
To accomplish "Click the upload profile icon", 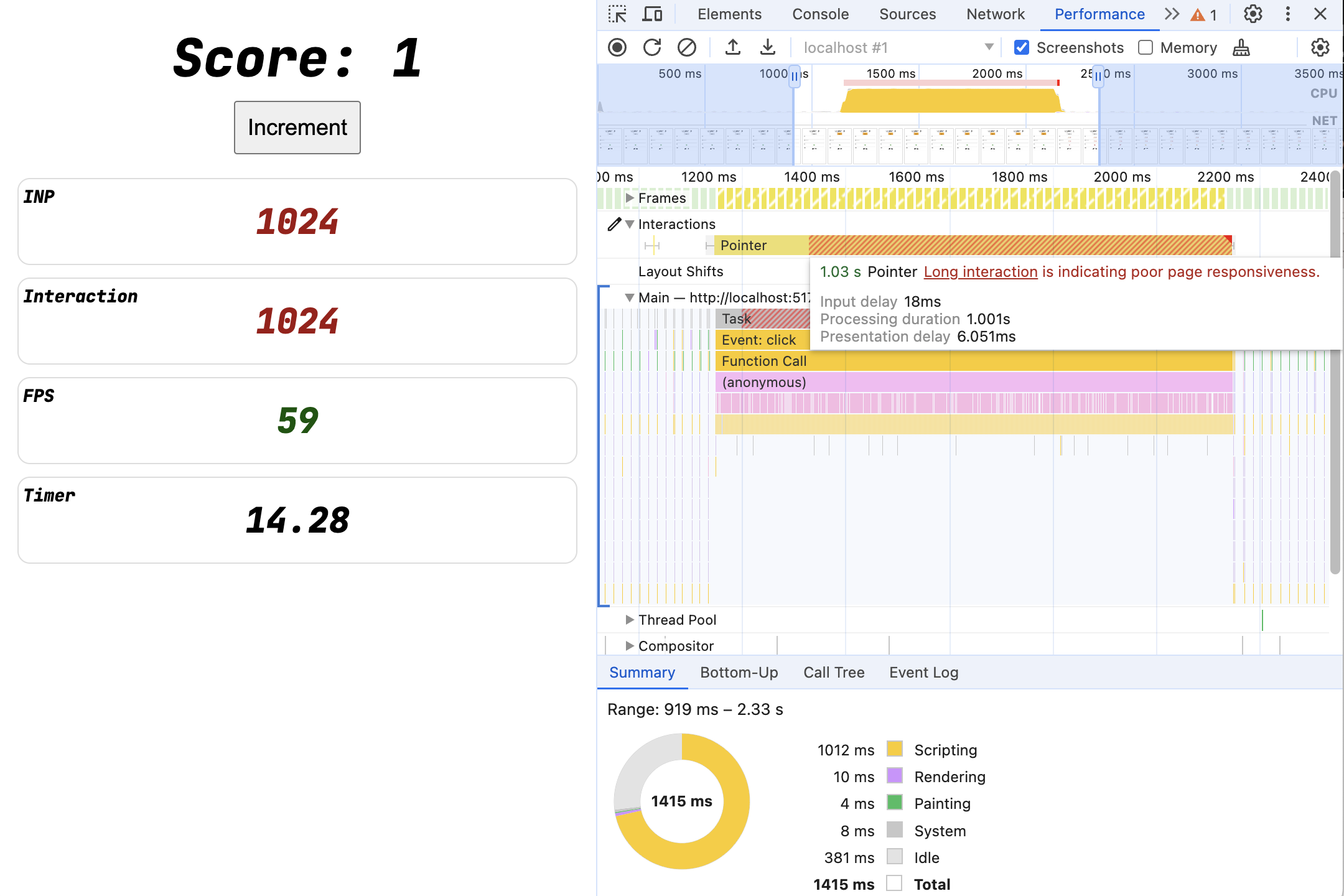I will click(x=731, y=46).
